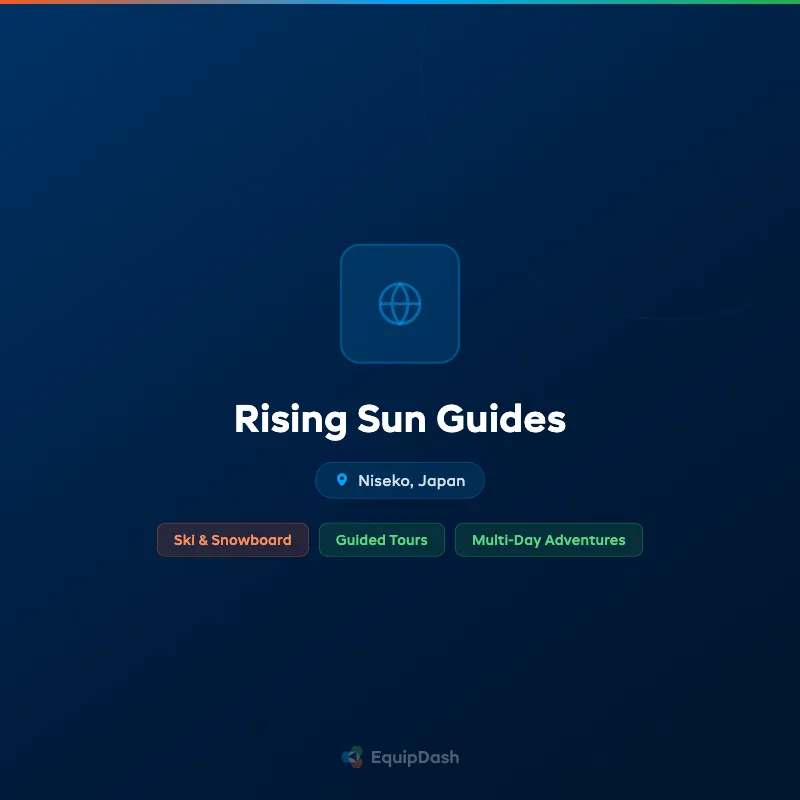Viewport: 800px width, 800px height.
Task: Expand details under the globe avatar card
Action: pos(400,303)
